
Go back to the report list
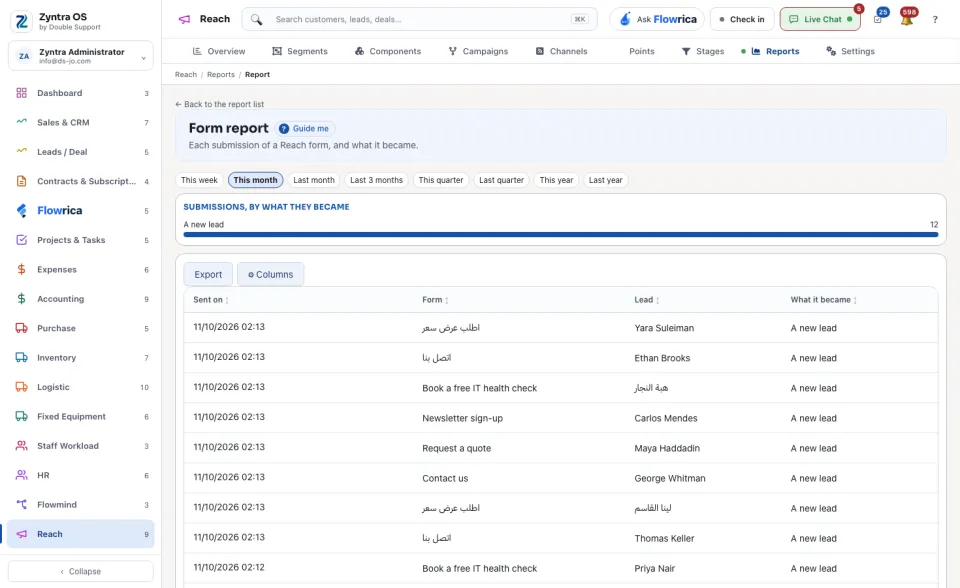pos(219,104)
